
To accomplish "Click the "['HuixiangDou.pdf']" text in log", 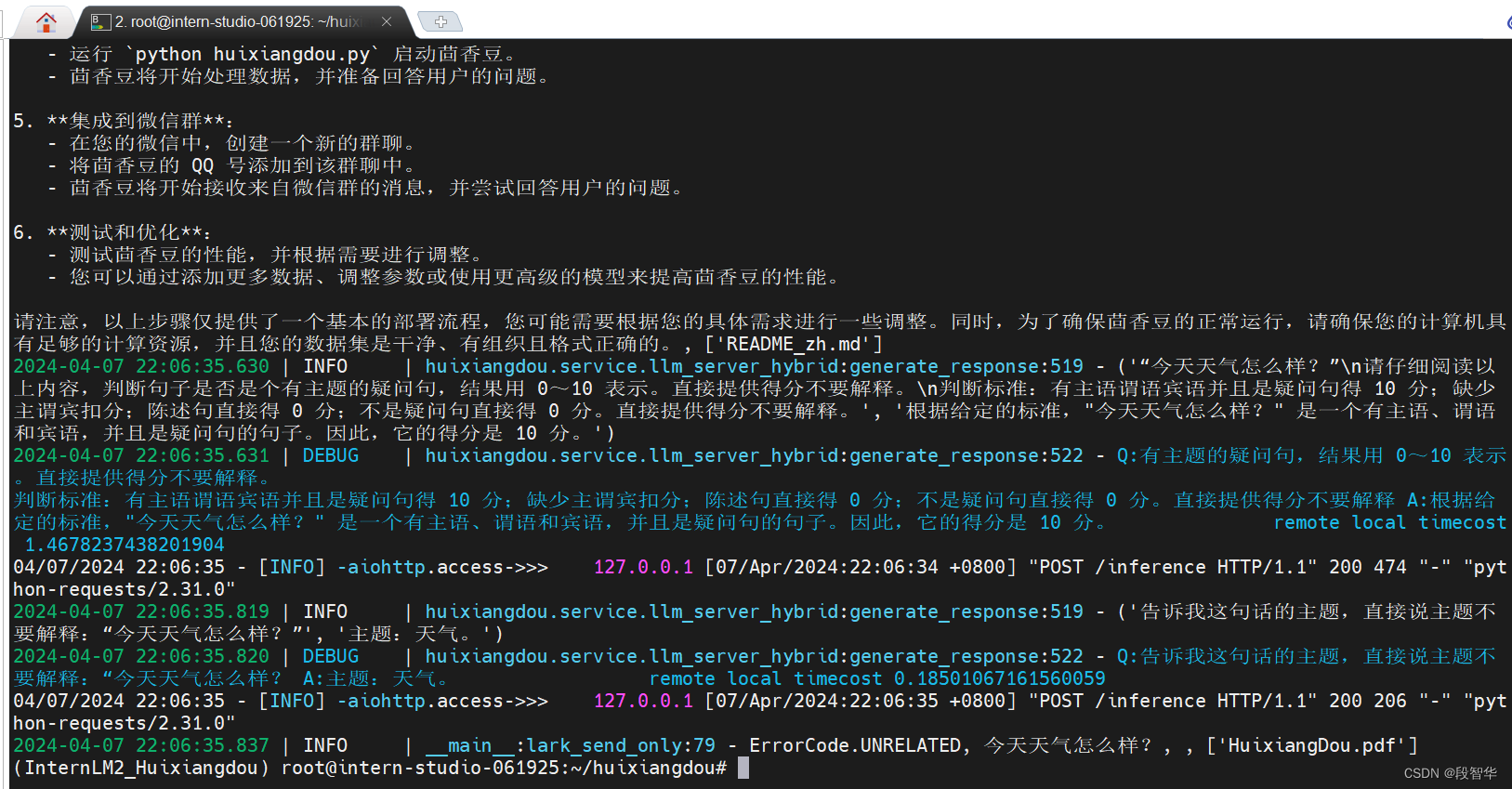I will [1312, 745].
